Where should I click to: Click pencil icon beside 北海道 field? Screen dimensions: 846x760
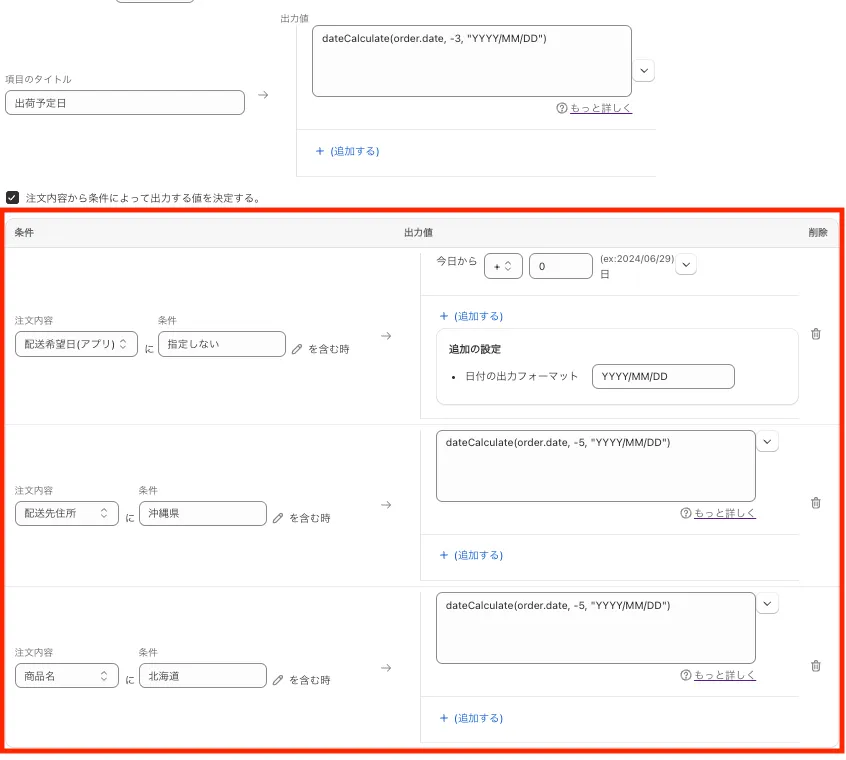pos(278,680)
